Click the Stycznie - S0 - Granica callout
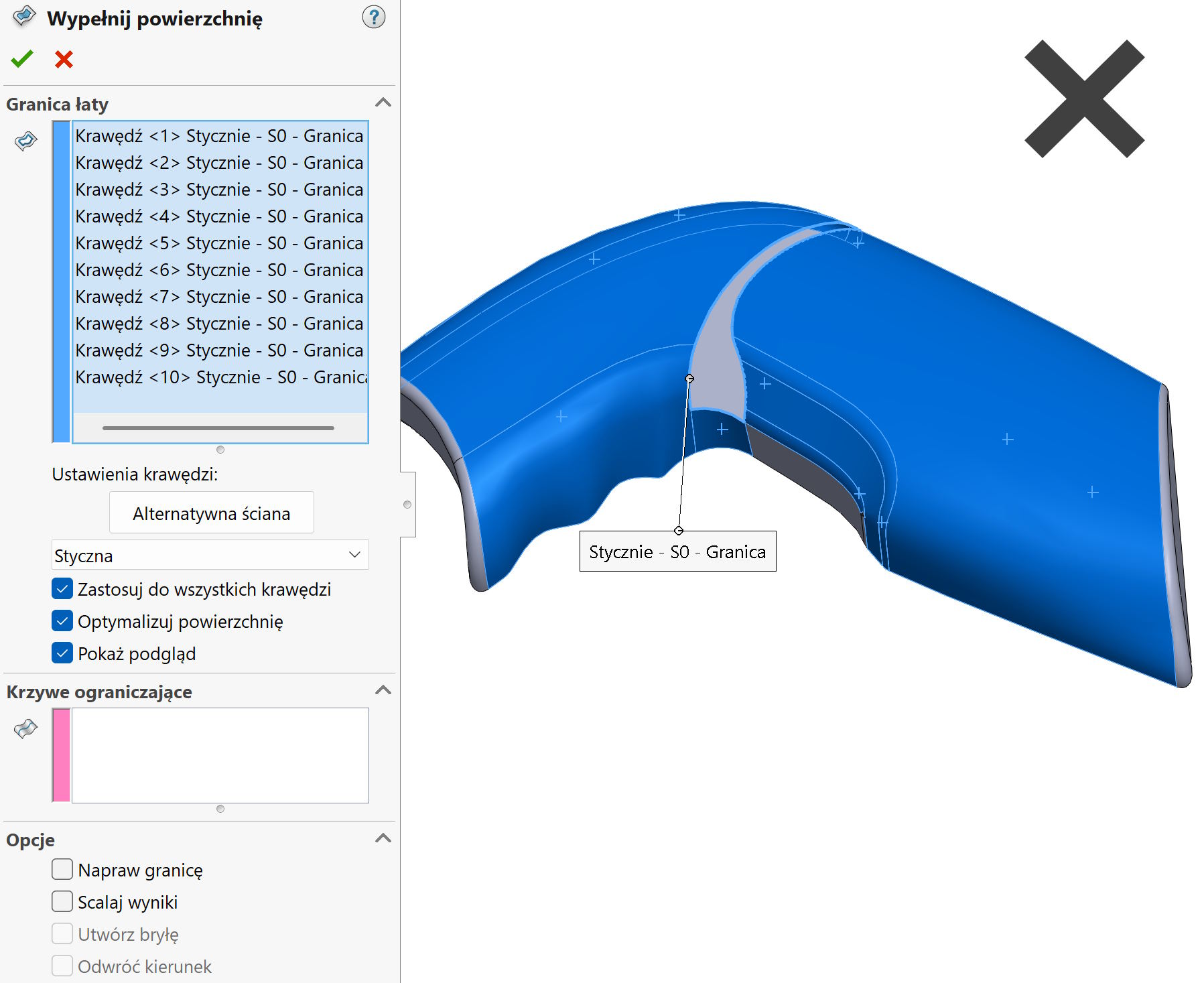The height and width of the screenshot is (983, 1204). (x=677, y=551)
